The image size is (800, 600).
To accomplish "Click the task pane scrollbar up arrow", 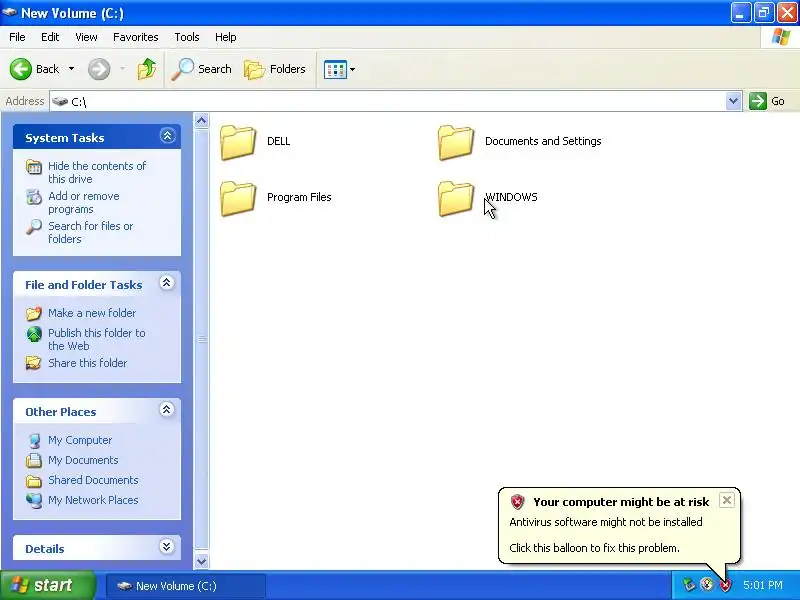I will click(202, 120).
